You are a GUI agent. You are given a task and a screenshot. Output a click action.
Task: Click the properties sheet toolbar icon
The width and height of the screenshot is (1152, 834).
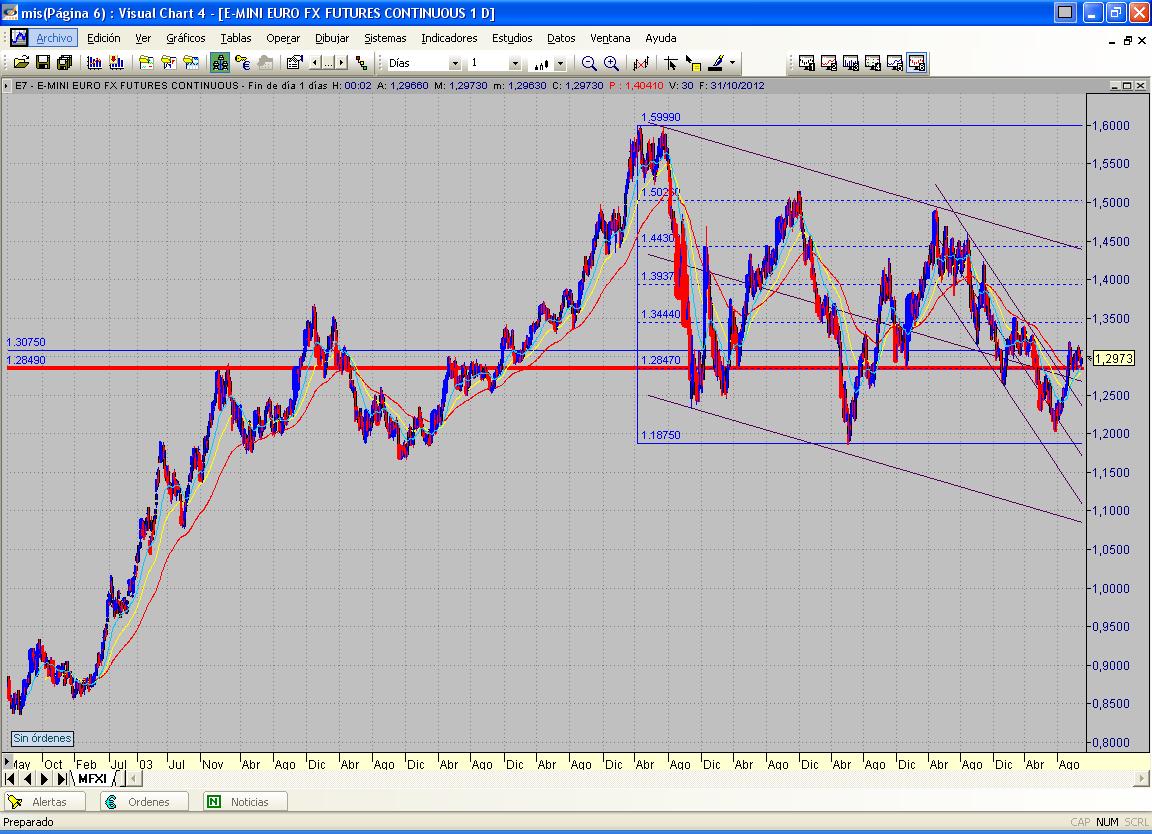[x=295, y=63]
